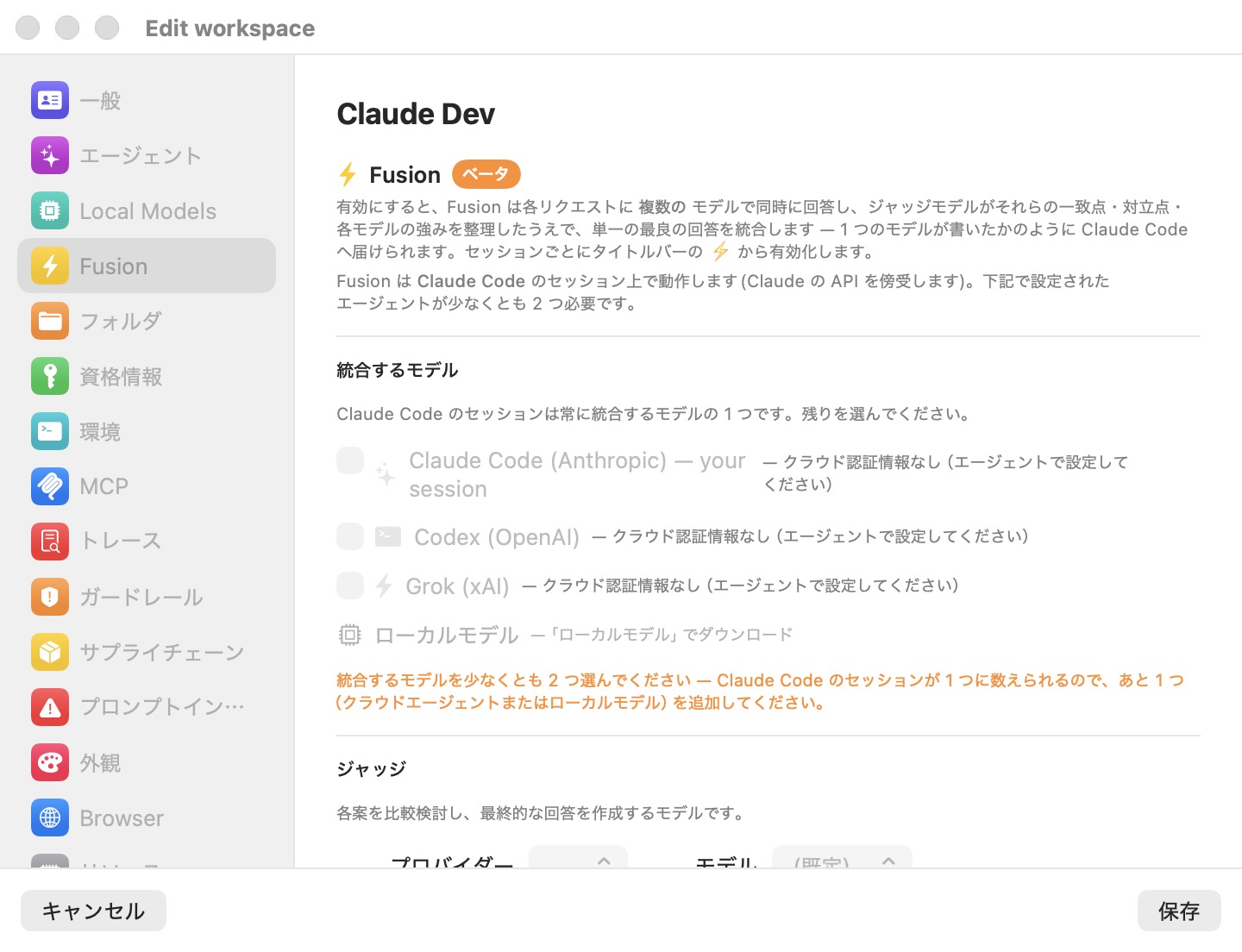Click the inline lightning icon in description
Image resolution: width=1242 pixels, height=952 pixels.
pos(720,252)
